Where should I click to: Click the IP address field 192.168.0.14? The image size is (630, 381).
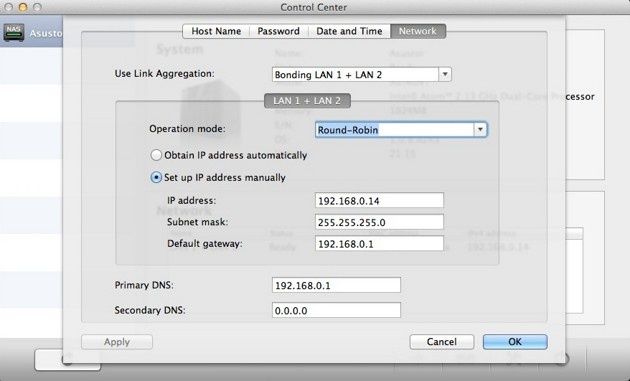pyautogui.click(x=379, y=201)
